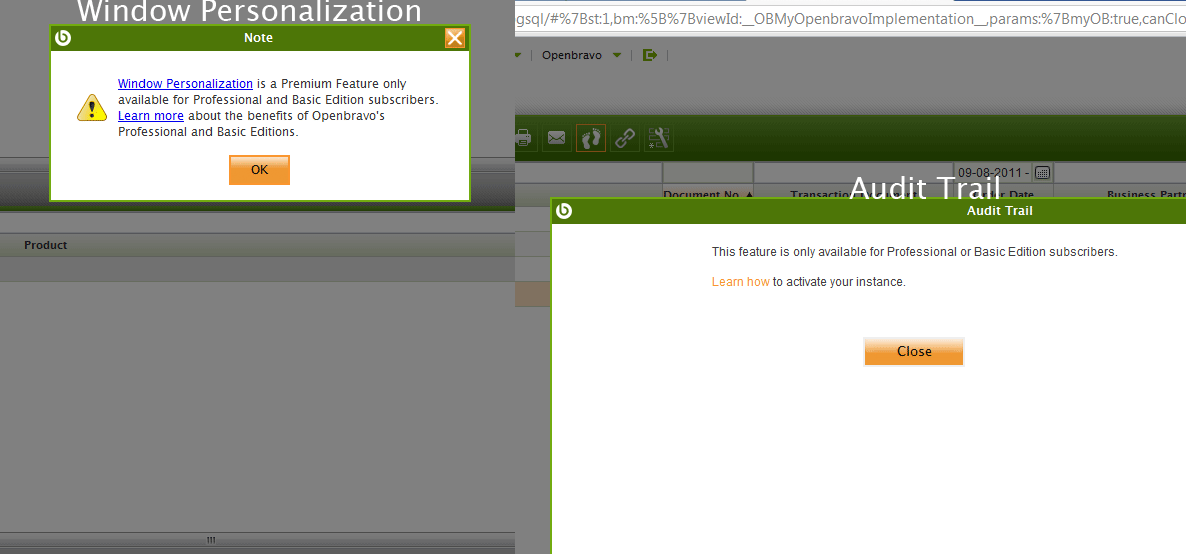Click the logout icon beside Openbravo
The height and width of the screenshot is (554, 1186).
tap(650, 55)
